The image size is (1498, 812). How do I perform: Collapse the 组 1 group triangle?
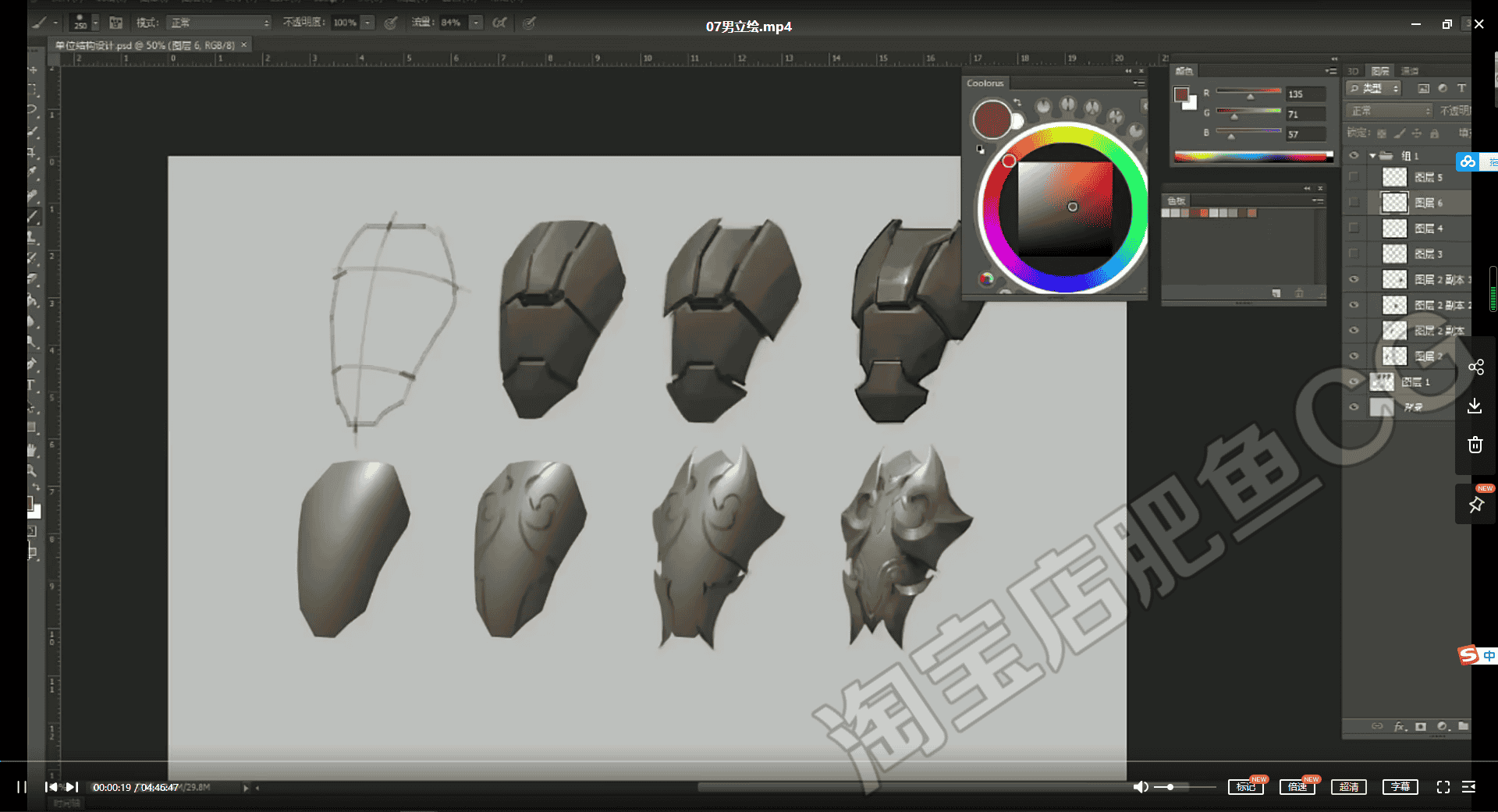[1372, 156]
